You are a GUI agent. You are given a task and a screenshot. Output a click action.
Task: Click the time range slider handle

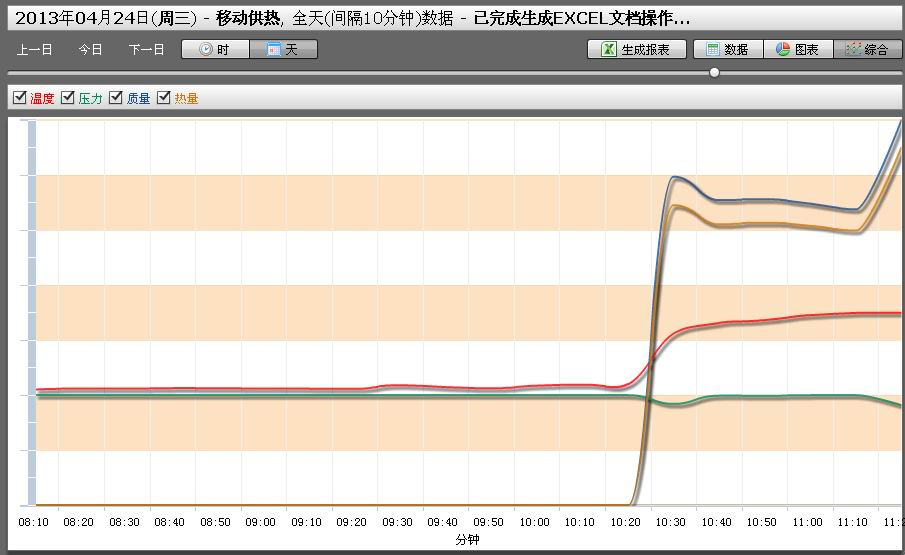tap(714, 73)
